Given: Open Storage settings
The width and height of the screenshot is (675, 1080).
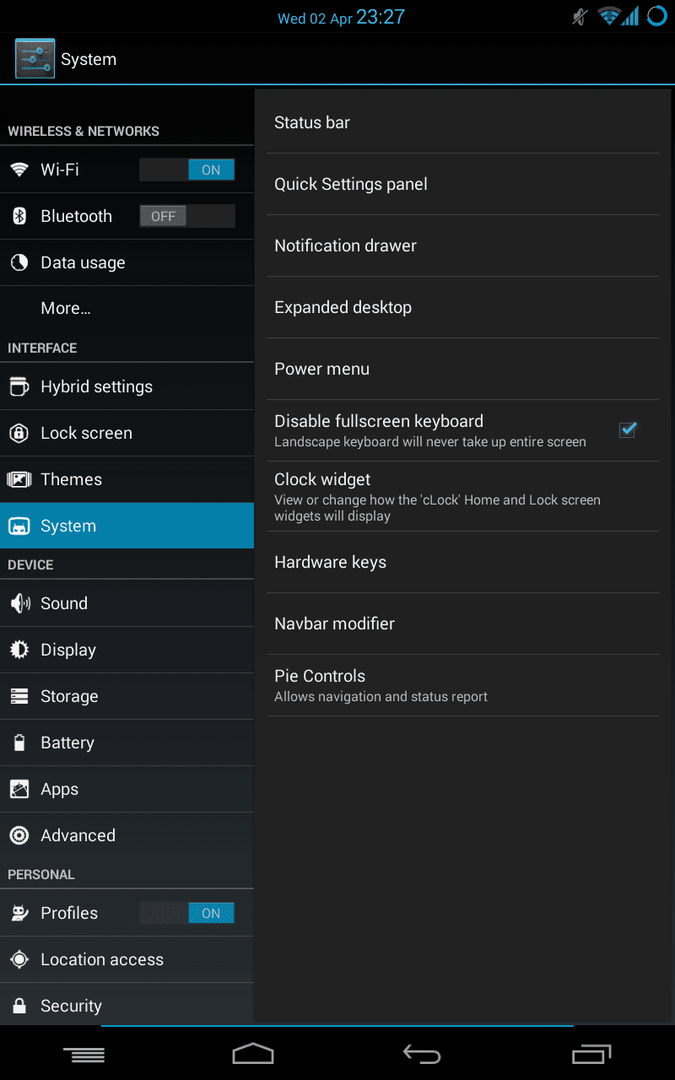Looking at the screenshot, I should coord(127,696).
